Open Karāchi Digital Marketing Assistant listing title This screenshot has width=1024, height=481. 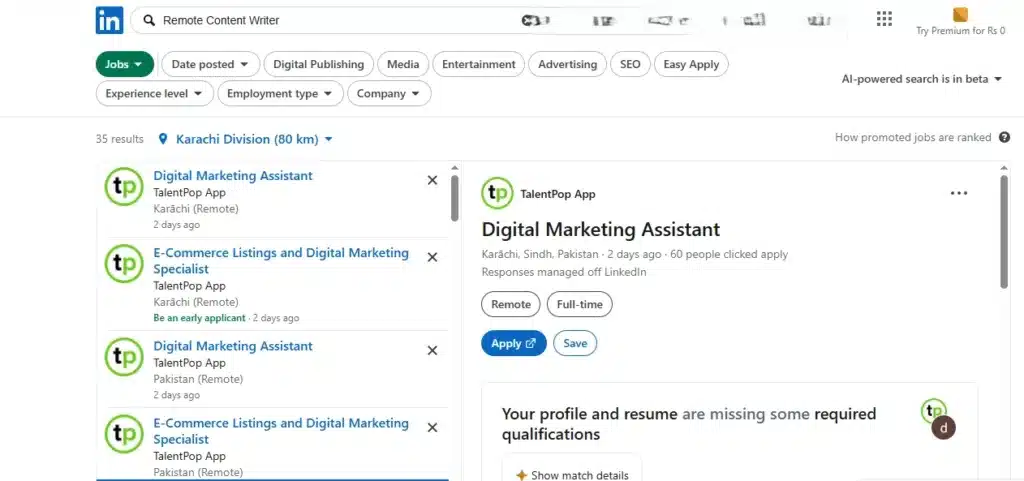point(233,176)
